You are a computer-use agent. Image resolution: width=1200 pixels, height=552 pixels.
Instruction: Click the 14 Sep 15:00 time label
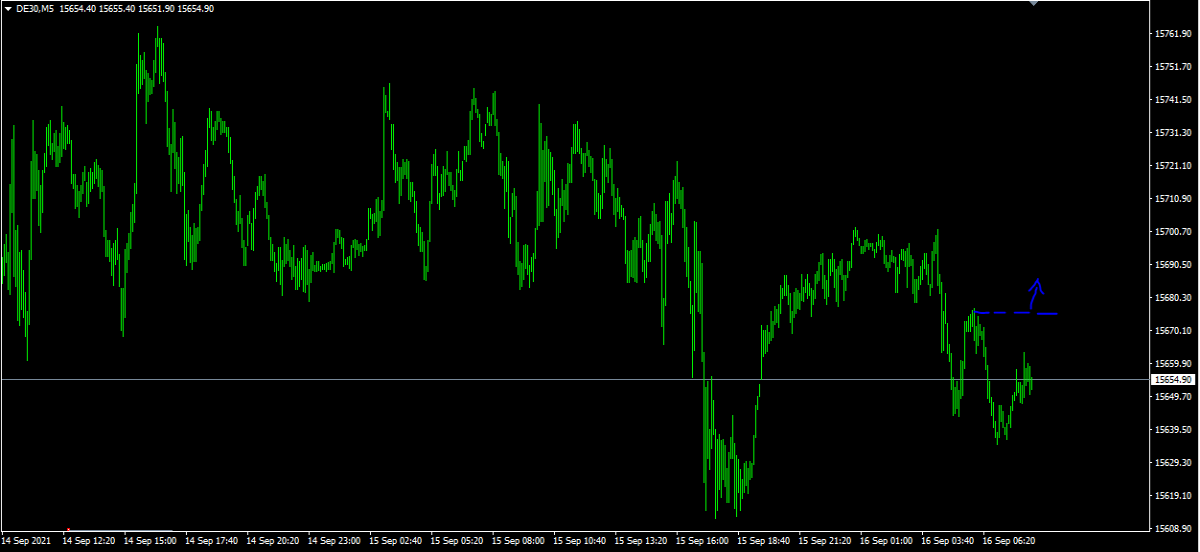(150, 541)
